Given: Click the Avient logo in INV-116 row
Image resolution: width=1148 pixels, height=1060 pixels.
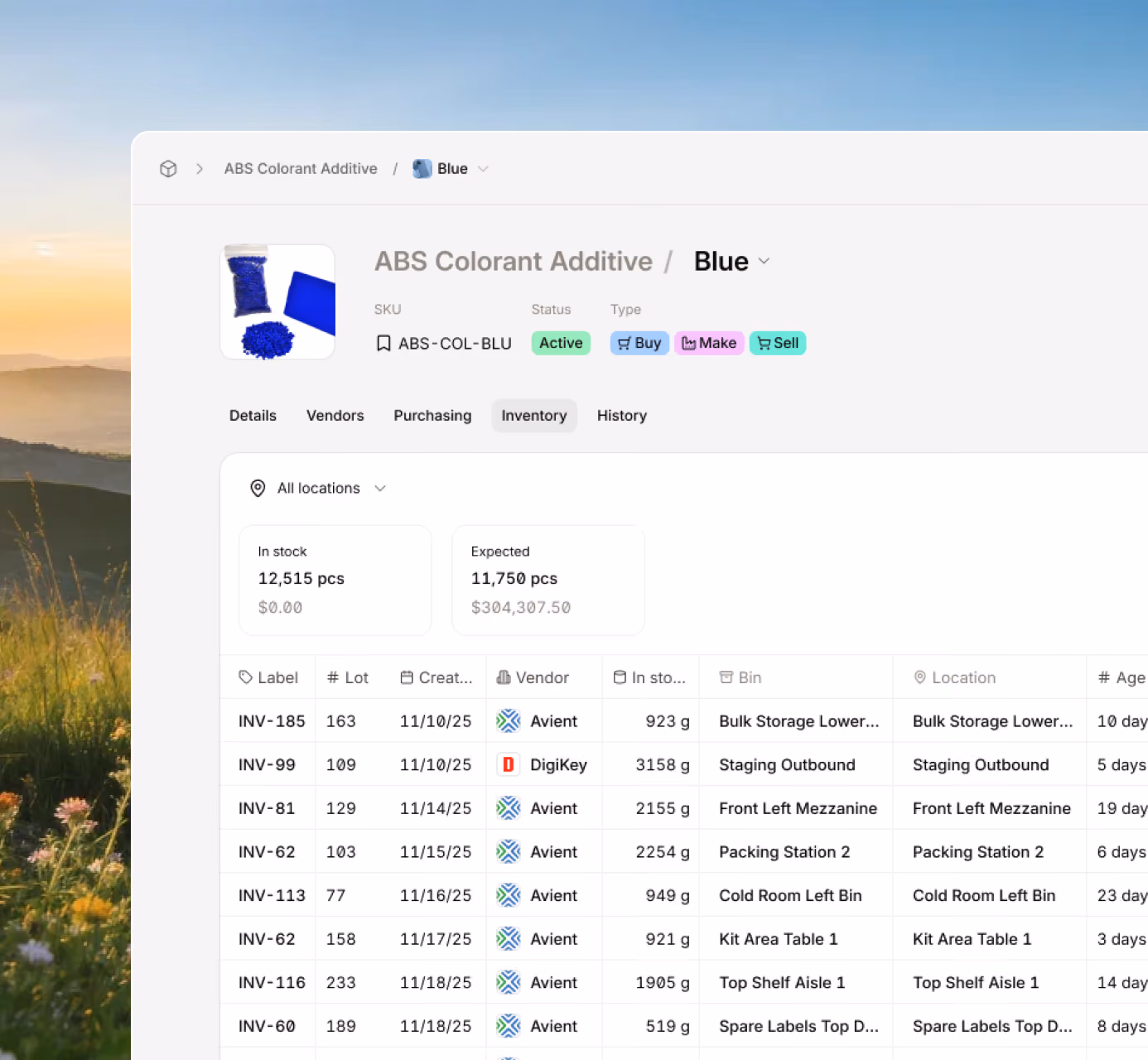Looking at the screenshot, I should coord(509,983).
